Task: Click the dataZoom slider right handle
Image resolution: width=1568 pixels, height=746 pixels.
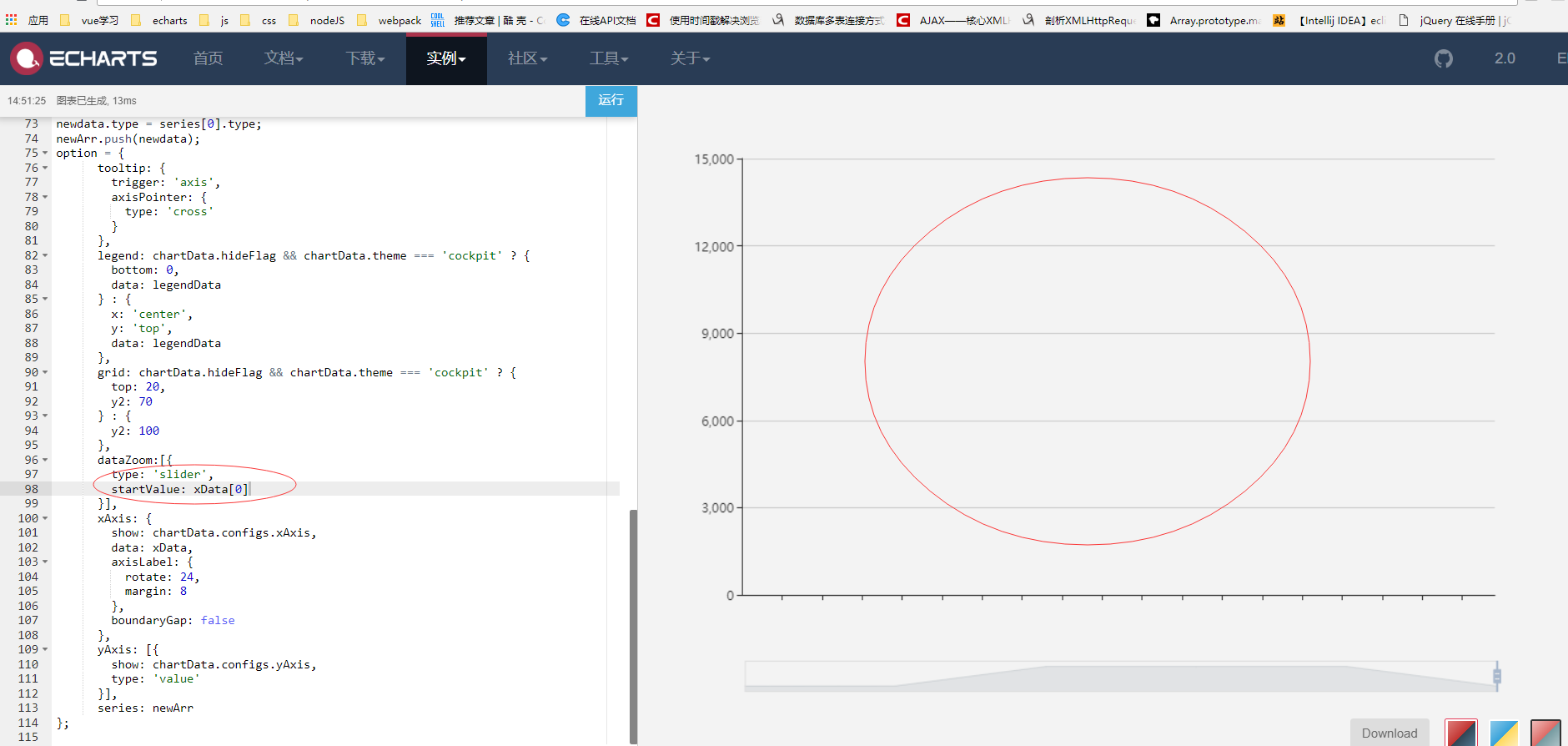Action: [1497, 676]
